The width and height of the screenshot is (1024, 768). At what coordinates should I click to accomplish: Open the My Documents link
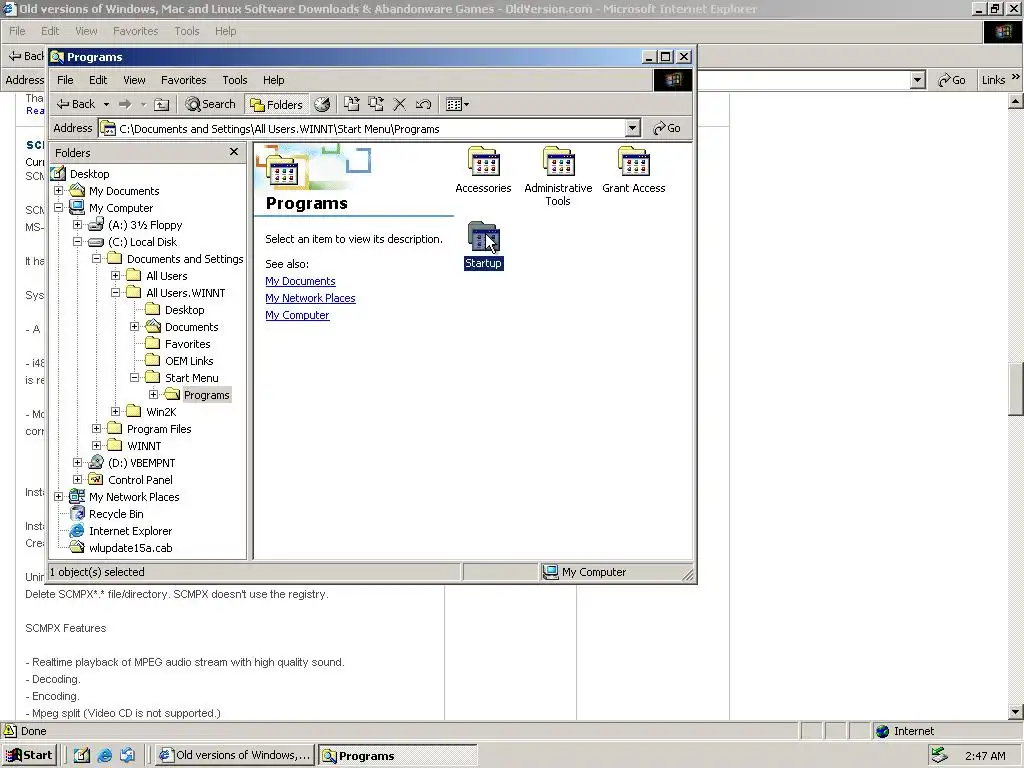tap(300, 281)
